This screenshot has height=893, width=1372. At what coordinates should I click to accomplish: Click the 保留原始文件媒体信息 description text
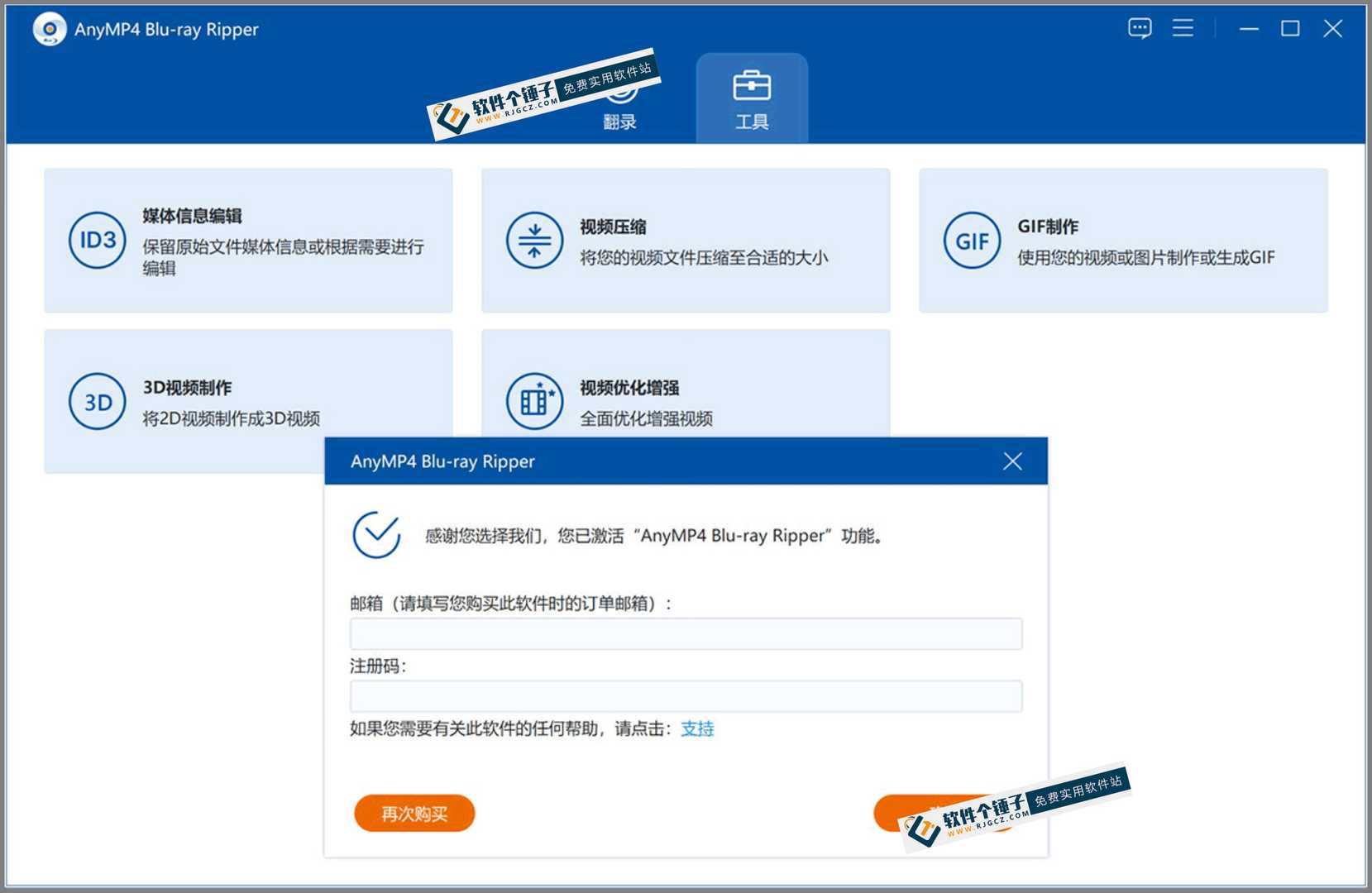tap(283, 257)
